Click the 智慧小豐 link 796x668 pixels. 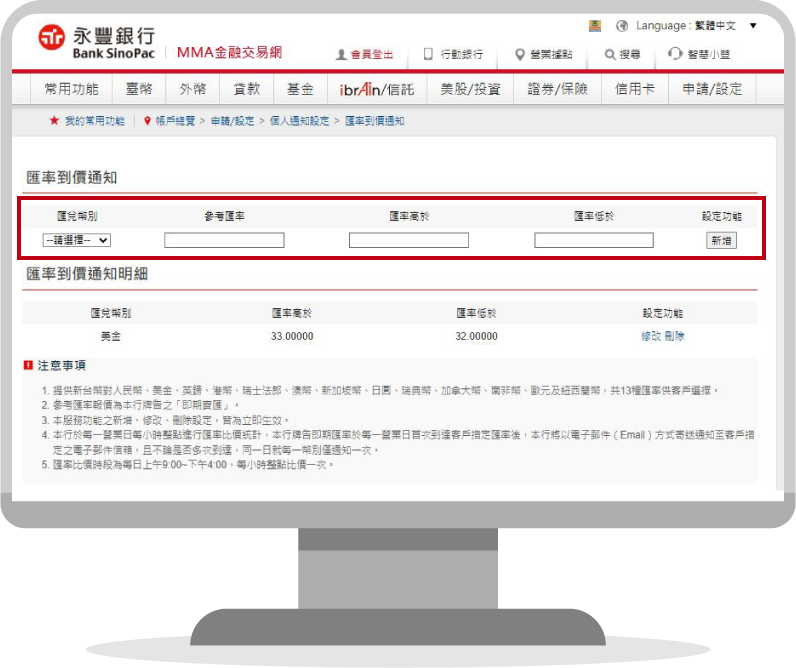pos(709,54)
